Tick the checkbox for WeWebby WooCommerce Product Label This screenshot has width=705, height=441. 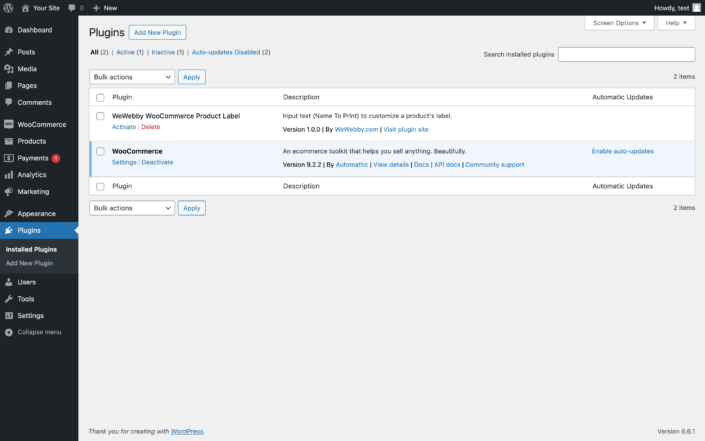[x=100, y=116]
